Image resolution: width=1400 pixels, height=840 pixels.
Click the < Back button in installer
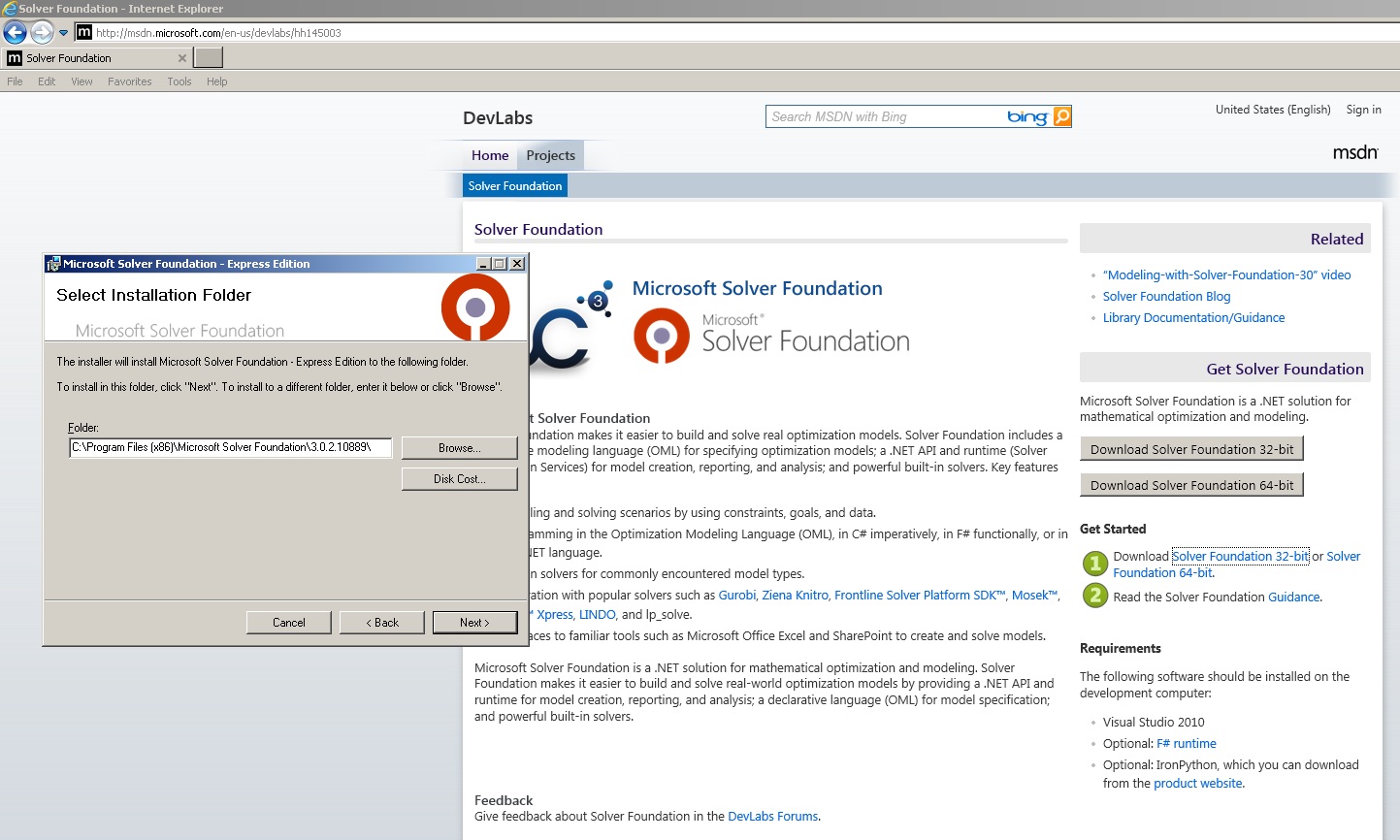click(381, 623)
